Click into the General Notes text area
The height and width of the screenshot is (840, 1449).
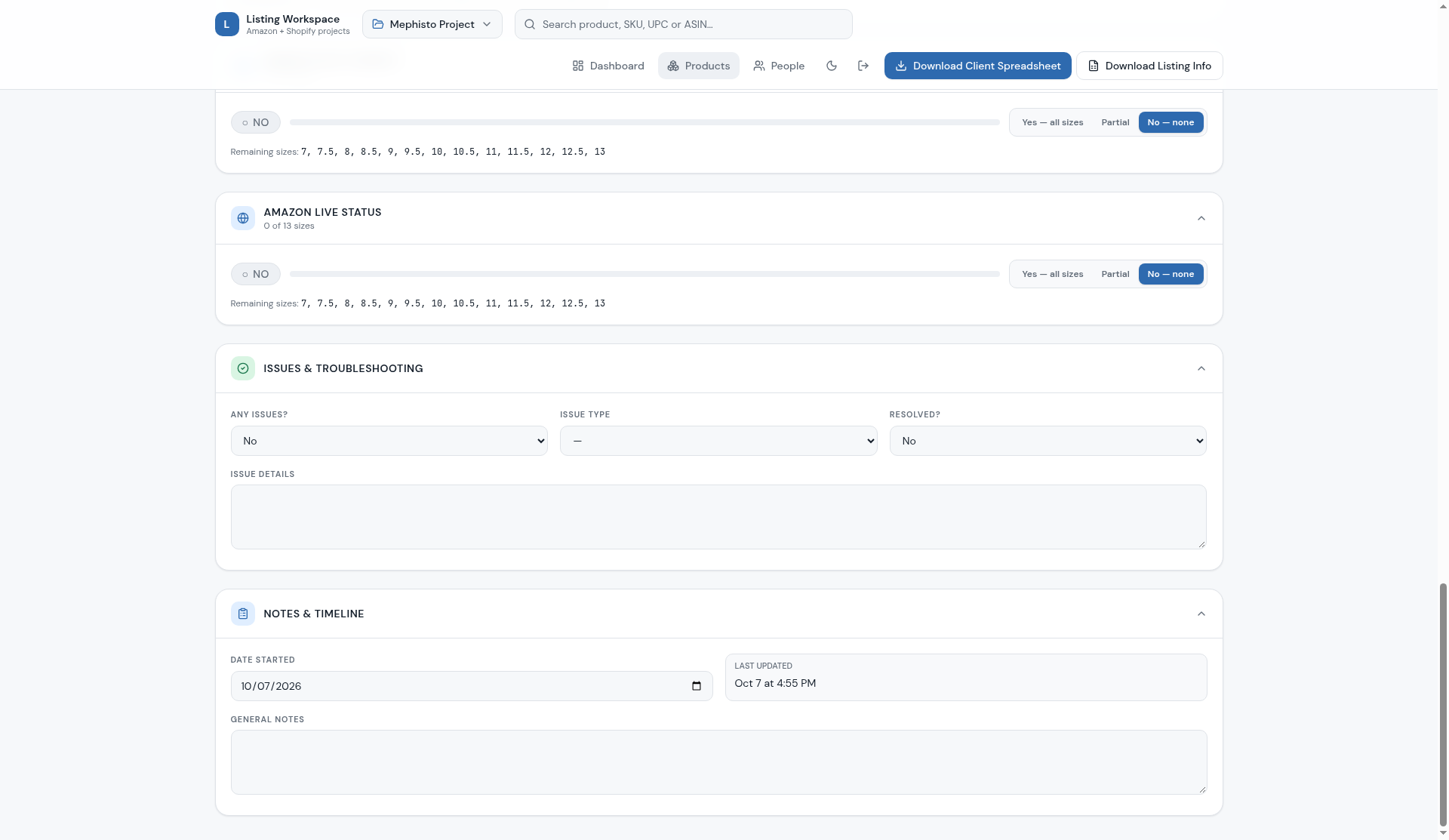coord(718,762)
